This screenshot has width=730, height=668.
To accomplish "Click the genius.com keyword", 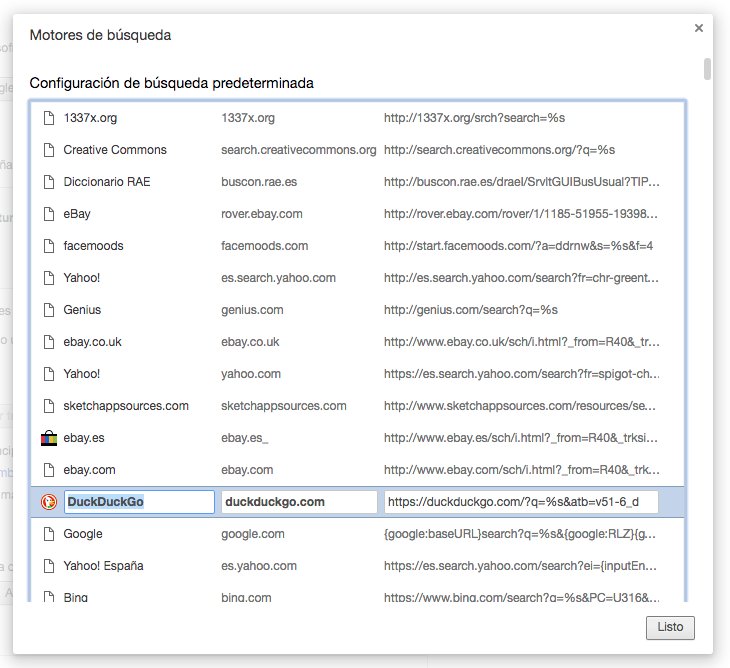I will coord(252,310).
